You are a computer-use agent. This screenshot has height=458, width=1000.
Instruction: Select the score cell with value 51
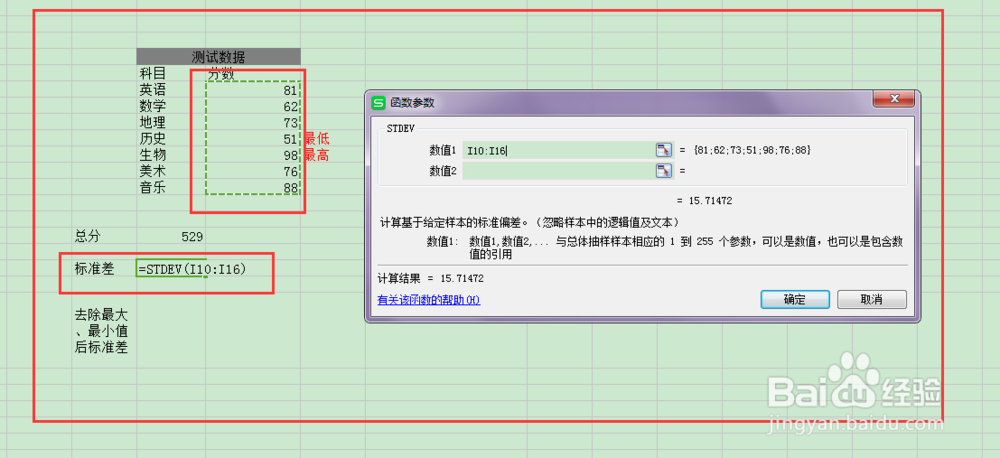(253, 138)
